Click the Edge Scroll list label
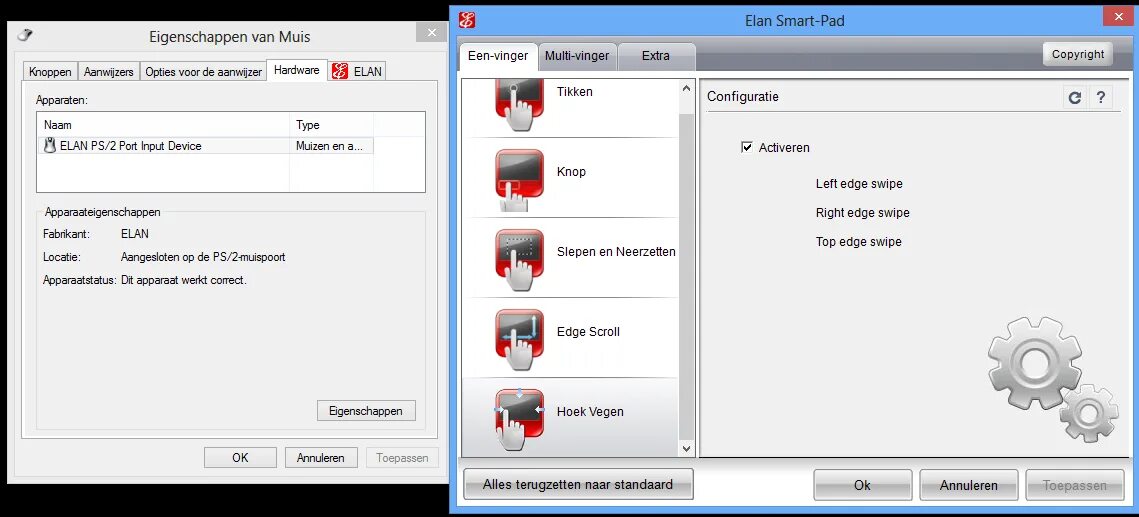 (x=588, y=332)
